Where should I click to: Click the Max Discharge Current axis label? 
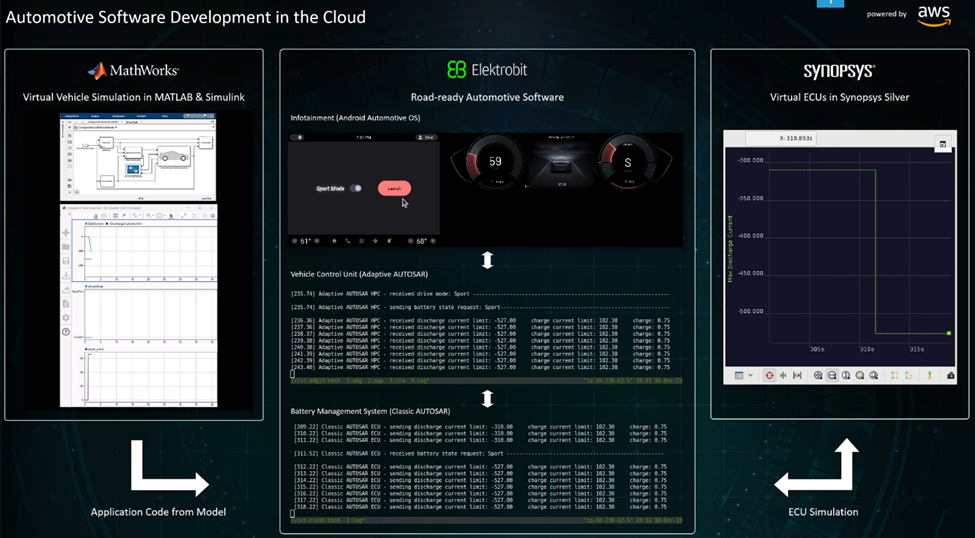pyautogui.click(x=730, y=249)
